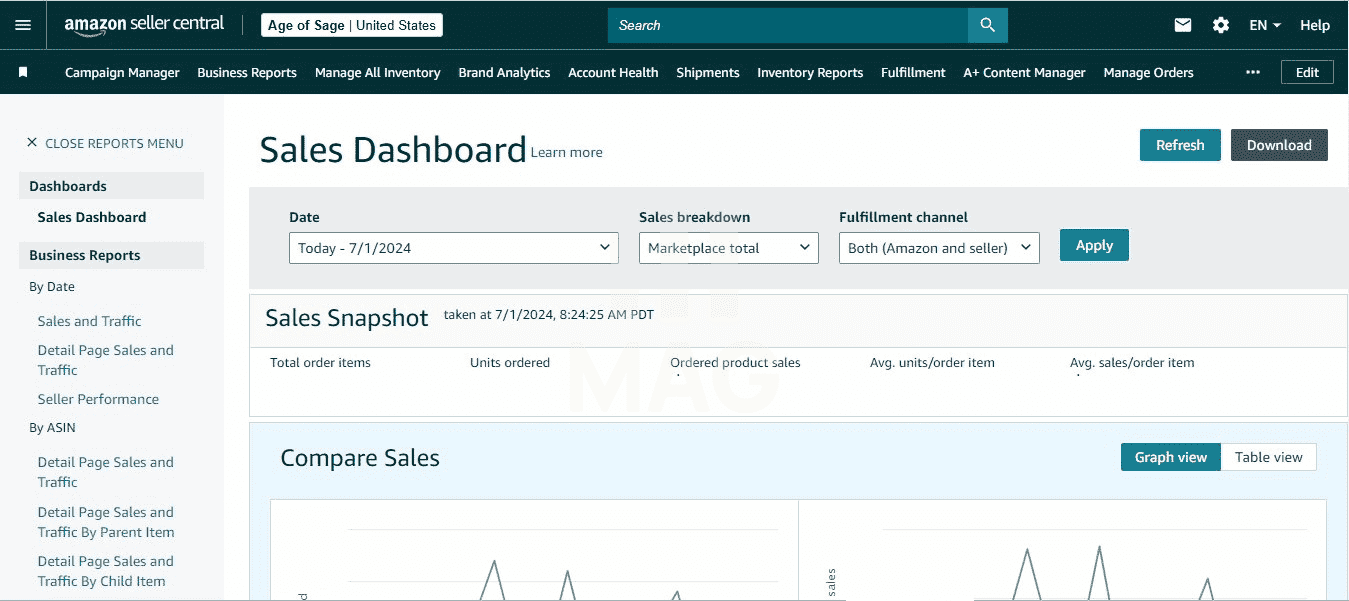Click the Ordered product sales label
Screen dimensions: 1349x601
click(x=735, y=362)
